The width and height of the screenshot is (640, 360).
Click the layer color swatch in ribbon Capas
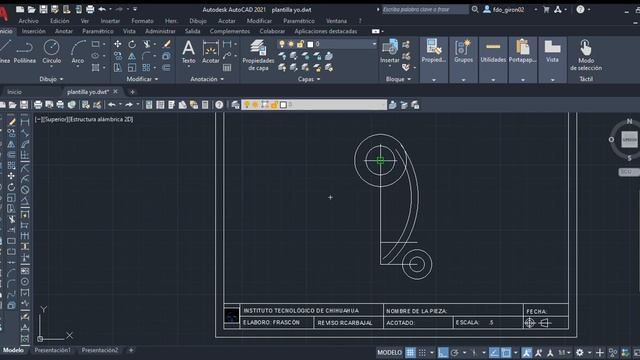click(x=310, y=44)
